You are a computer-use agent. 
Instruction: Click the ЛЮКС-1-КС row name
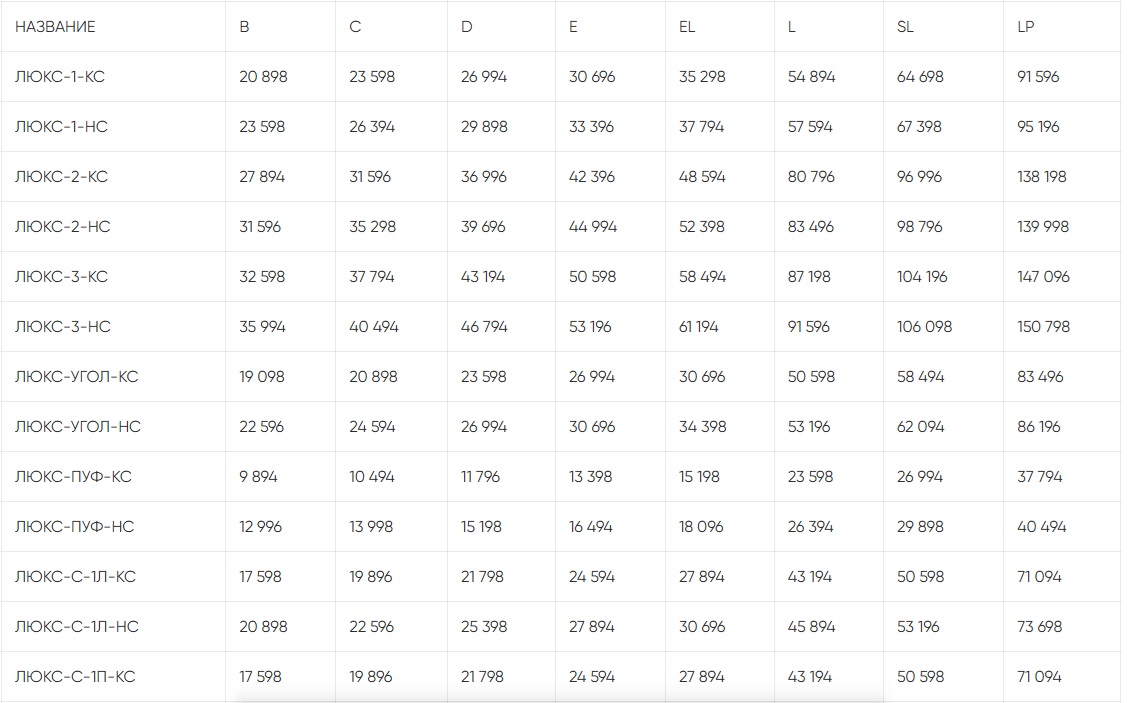pos(60,77)
